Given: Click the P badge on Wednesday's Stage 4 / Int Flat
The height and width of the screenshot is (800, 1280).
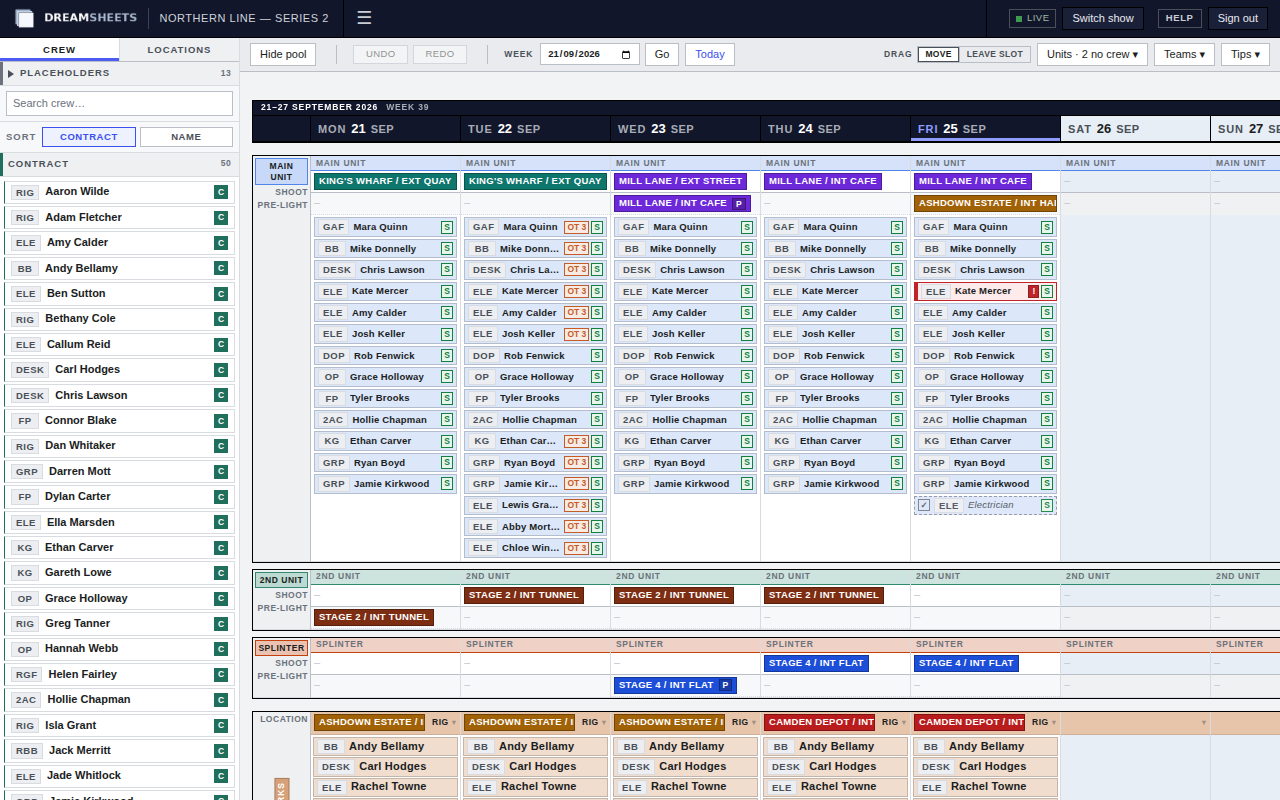Looking at the screenshot, I should [x=725, y=685].
